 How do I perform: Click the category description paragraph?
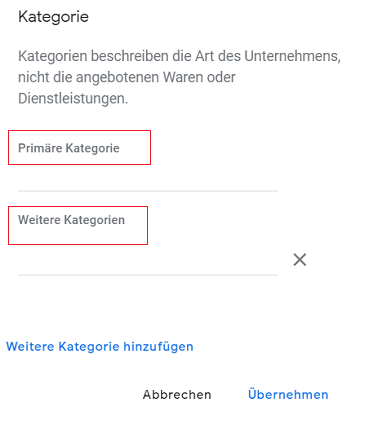pos(179,77)
